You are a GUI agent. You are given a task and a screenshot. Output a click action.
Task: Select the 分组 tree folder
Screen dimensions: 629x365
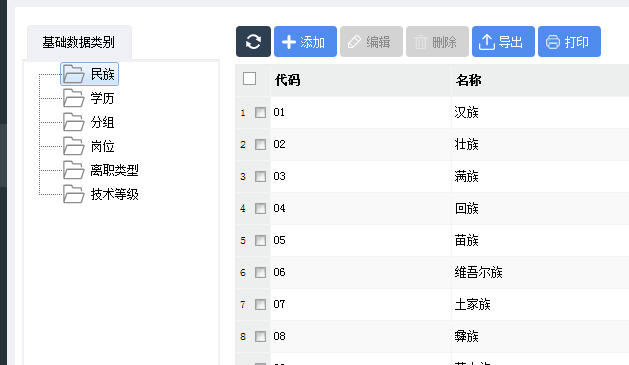click(x=89, y=122)
